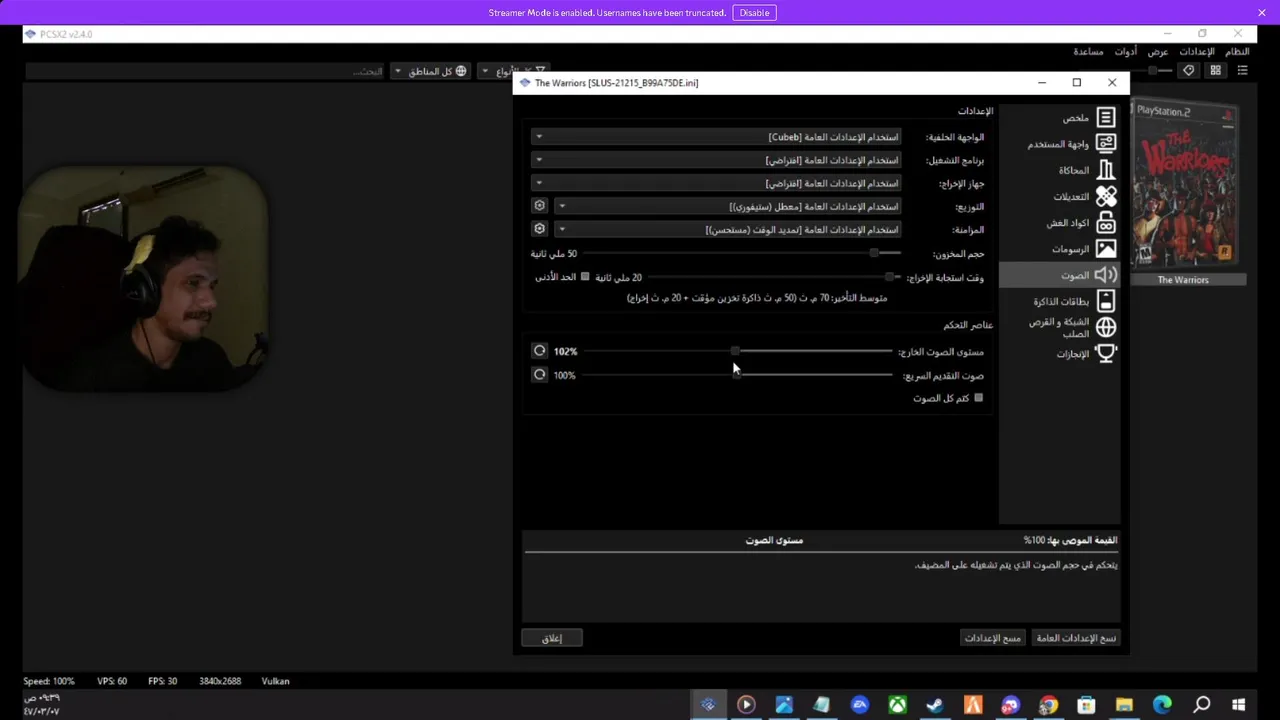Image resolution: width=1280 pixels, height=720 pixels.
Task: Click the output latency (وقت استجابة الإخراج) slider
Action: (773, 277)
